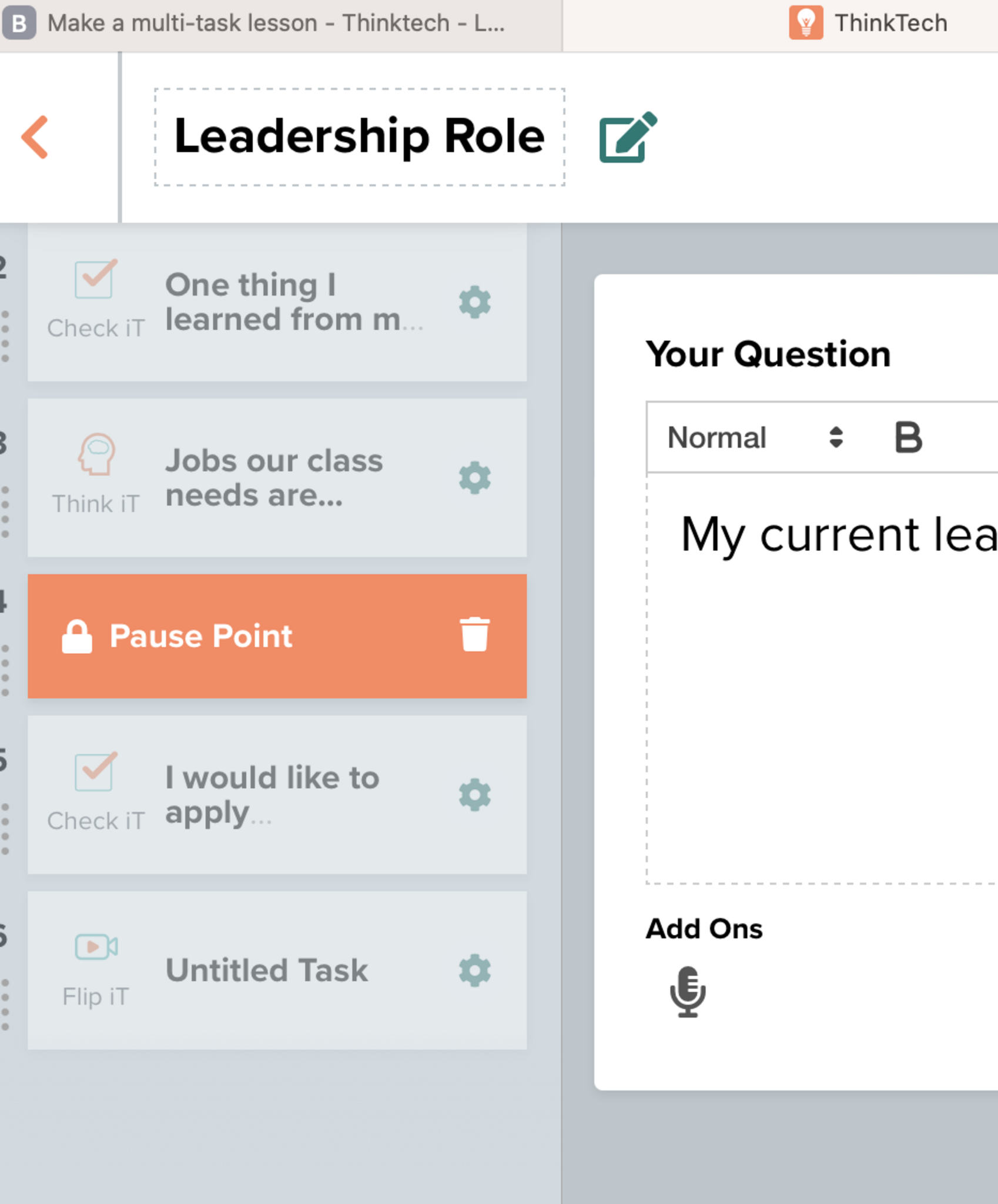This screenshot has width=998, height=1204.
Task: Switch to 'Make a multi-task lesson' browser tab
Action: tap(276, 24)
